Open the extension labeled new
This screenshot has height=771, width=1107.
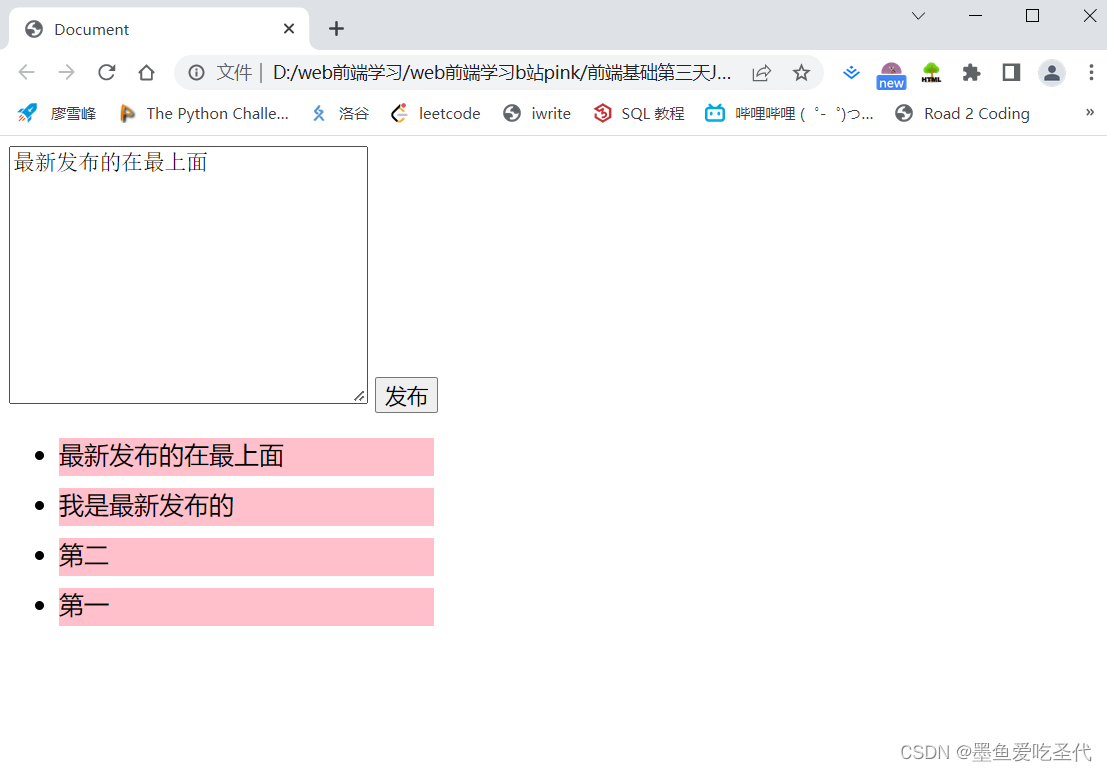pos(891,75)
